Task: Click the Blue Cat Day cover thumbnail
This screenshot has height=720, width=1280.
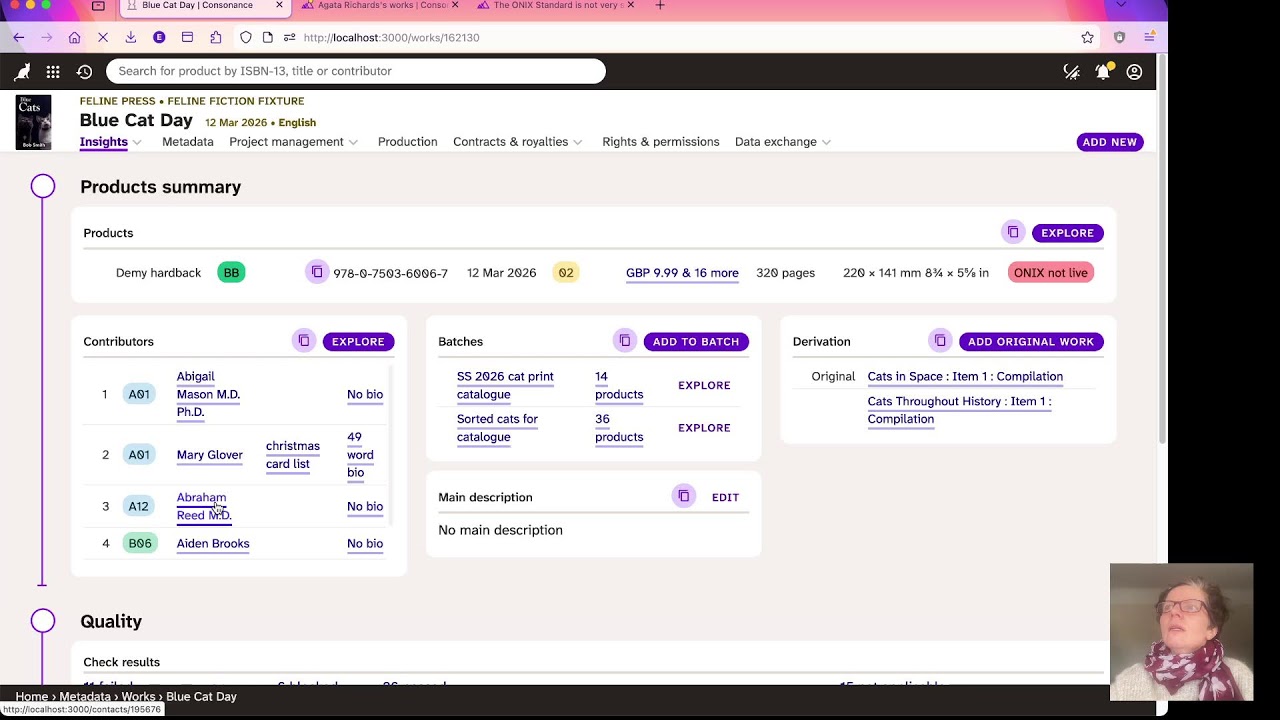Action: 33,122
